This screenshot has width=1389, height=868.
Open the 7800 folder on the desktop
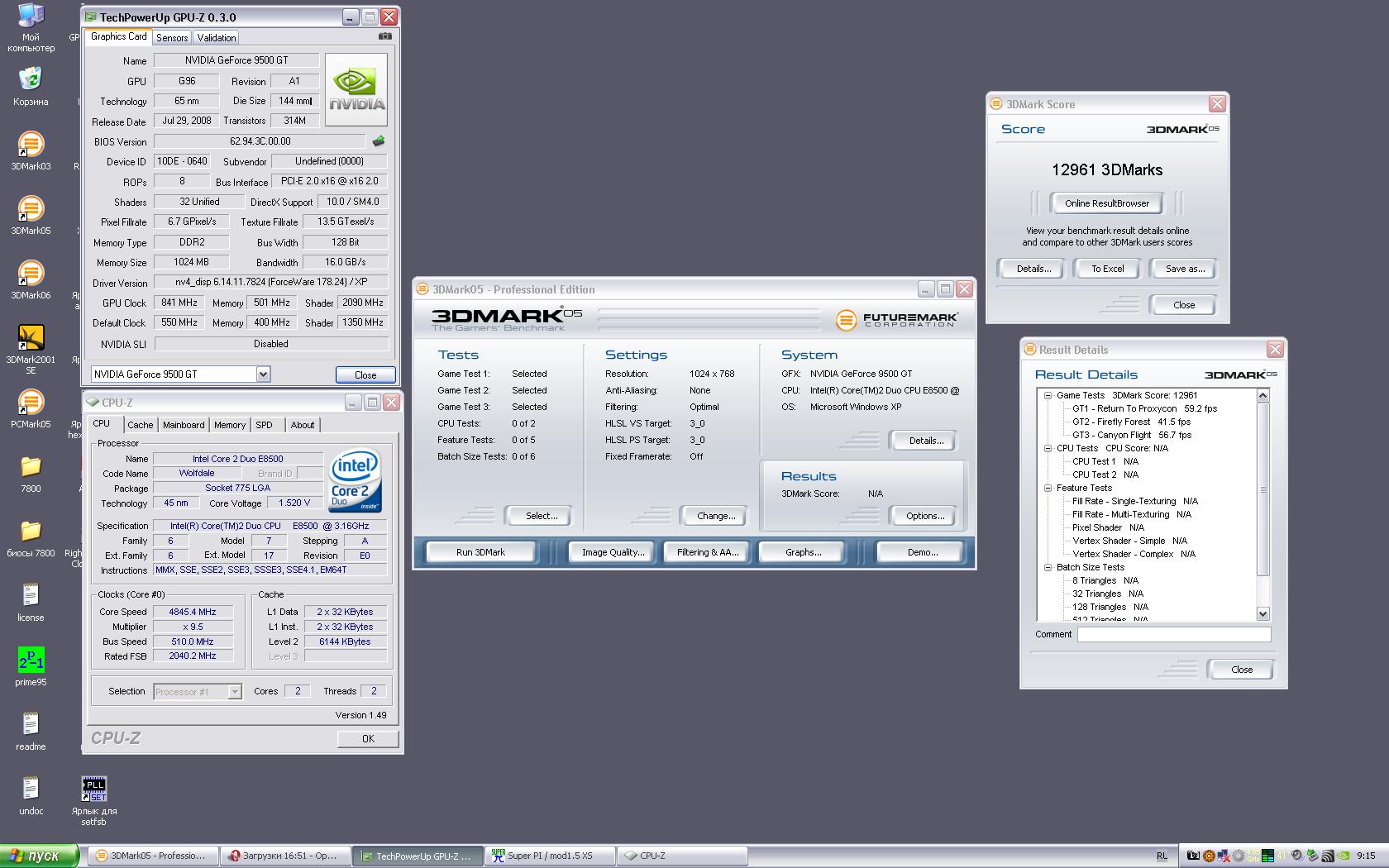31,467
